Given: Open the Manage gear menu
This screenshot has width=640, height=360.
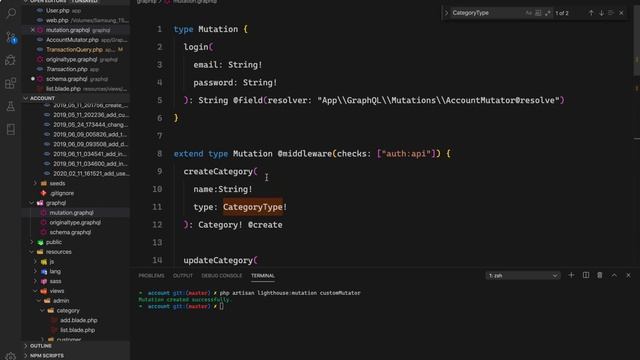Looking at the screenshot, I should coord(11,356).
